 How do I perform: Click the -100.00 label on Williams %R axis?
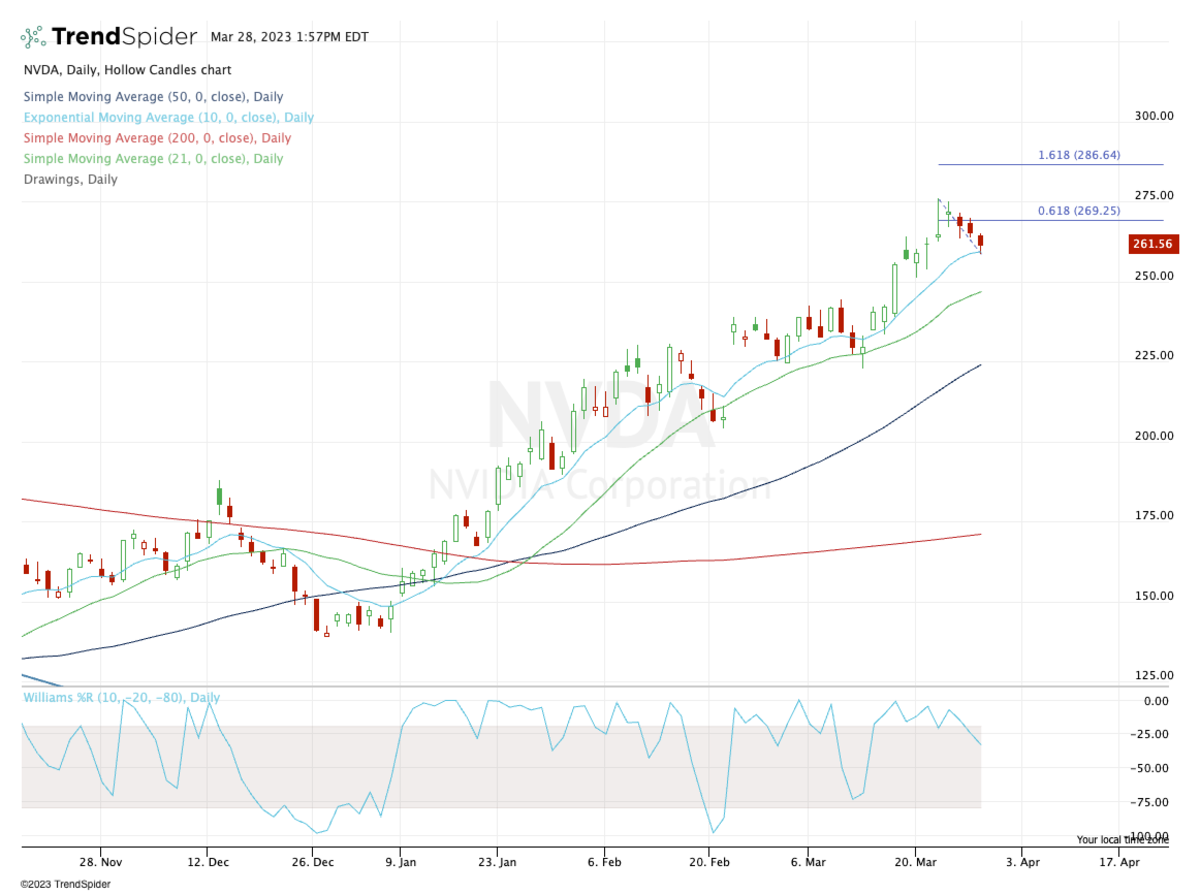[1149, 836]
